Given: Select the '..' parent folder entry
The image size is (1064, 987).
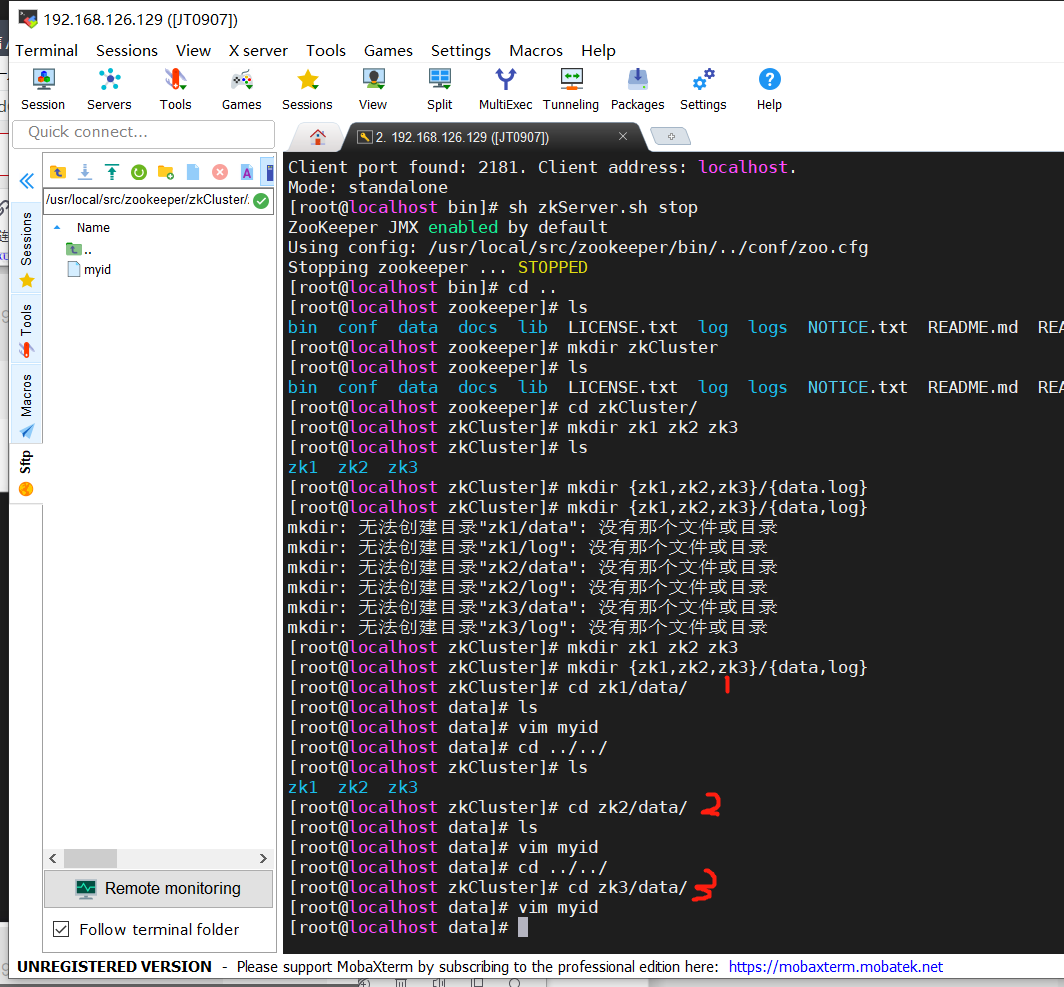Looking at the screenshot, I should (79, 250).
